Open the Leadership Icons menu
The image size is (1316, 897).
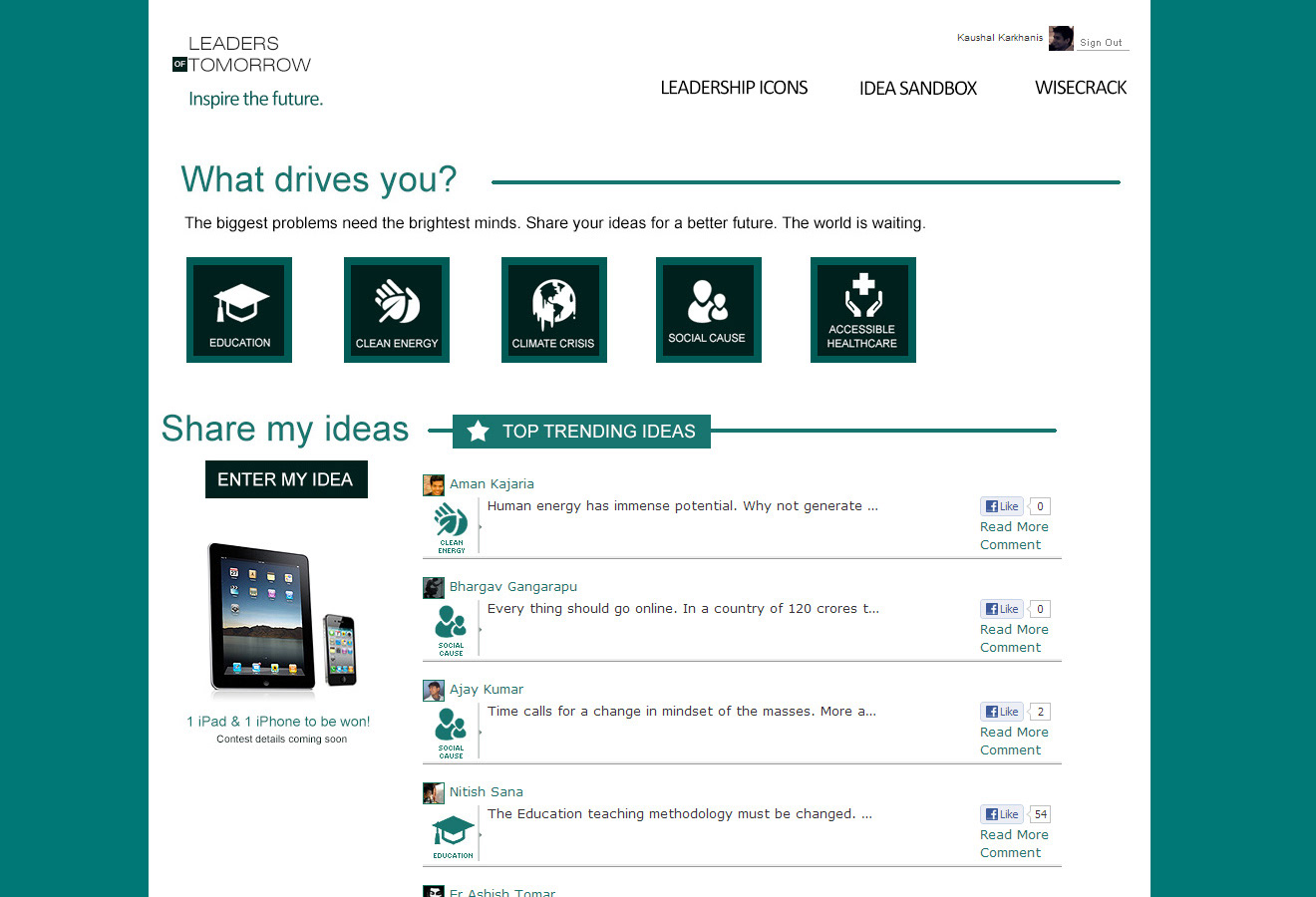click(734, 88)
